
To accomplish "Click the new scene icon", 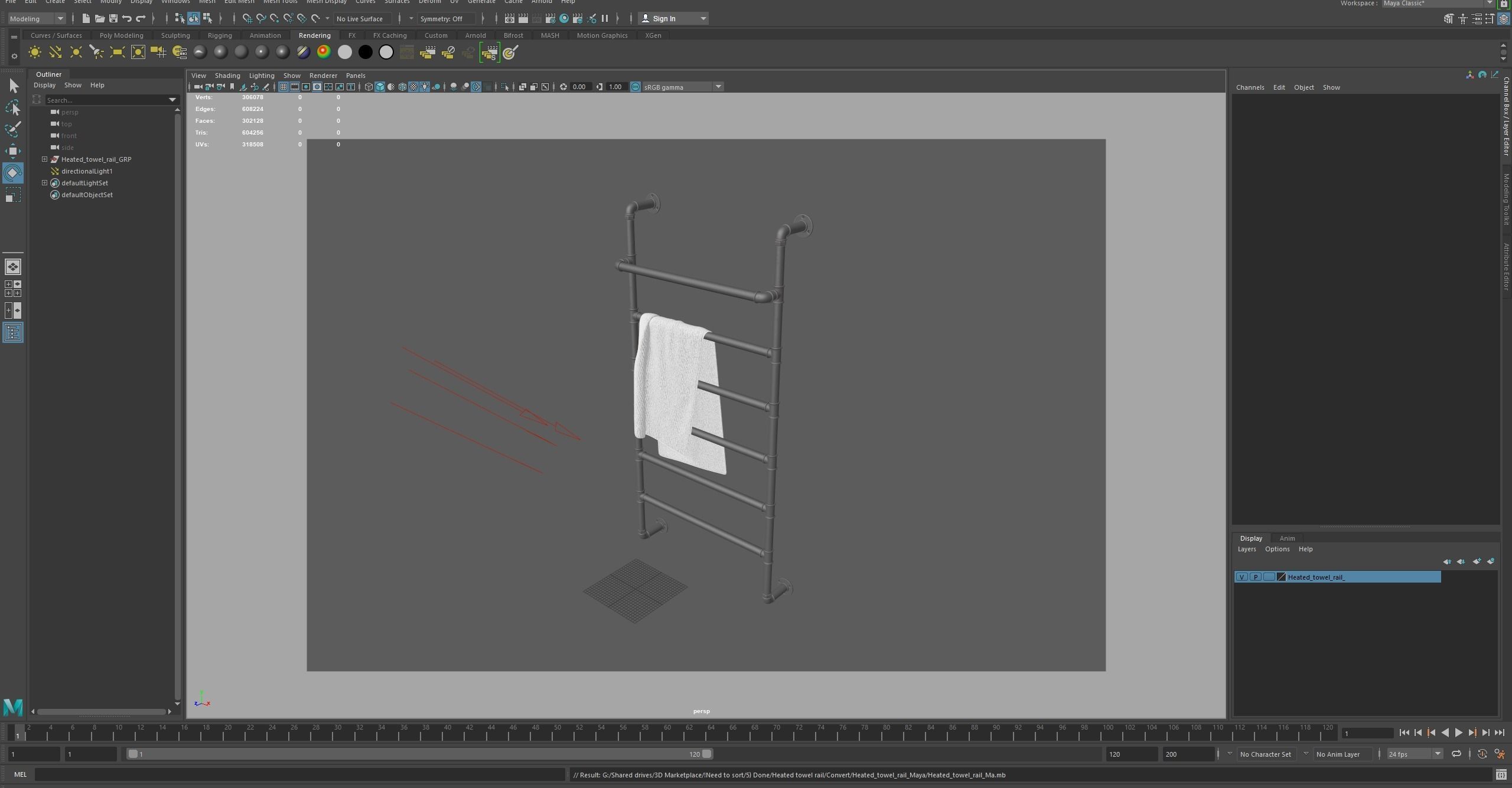I will coord(86,18).
